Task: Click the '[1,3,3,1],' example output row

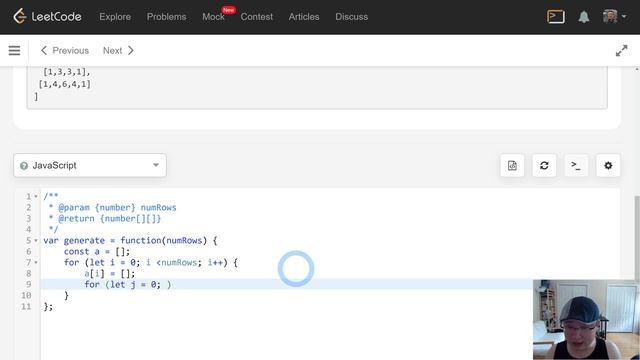Action: coord(67,72)
